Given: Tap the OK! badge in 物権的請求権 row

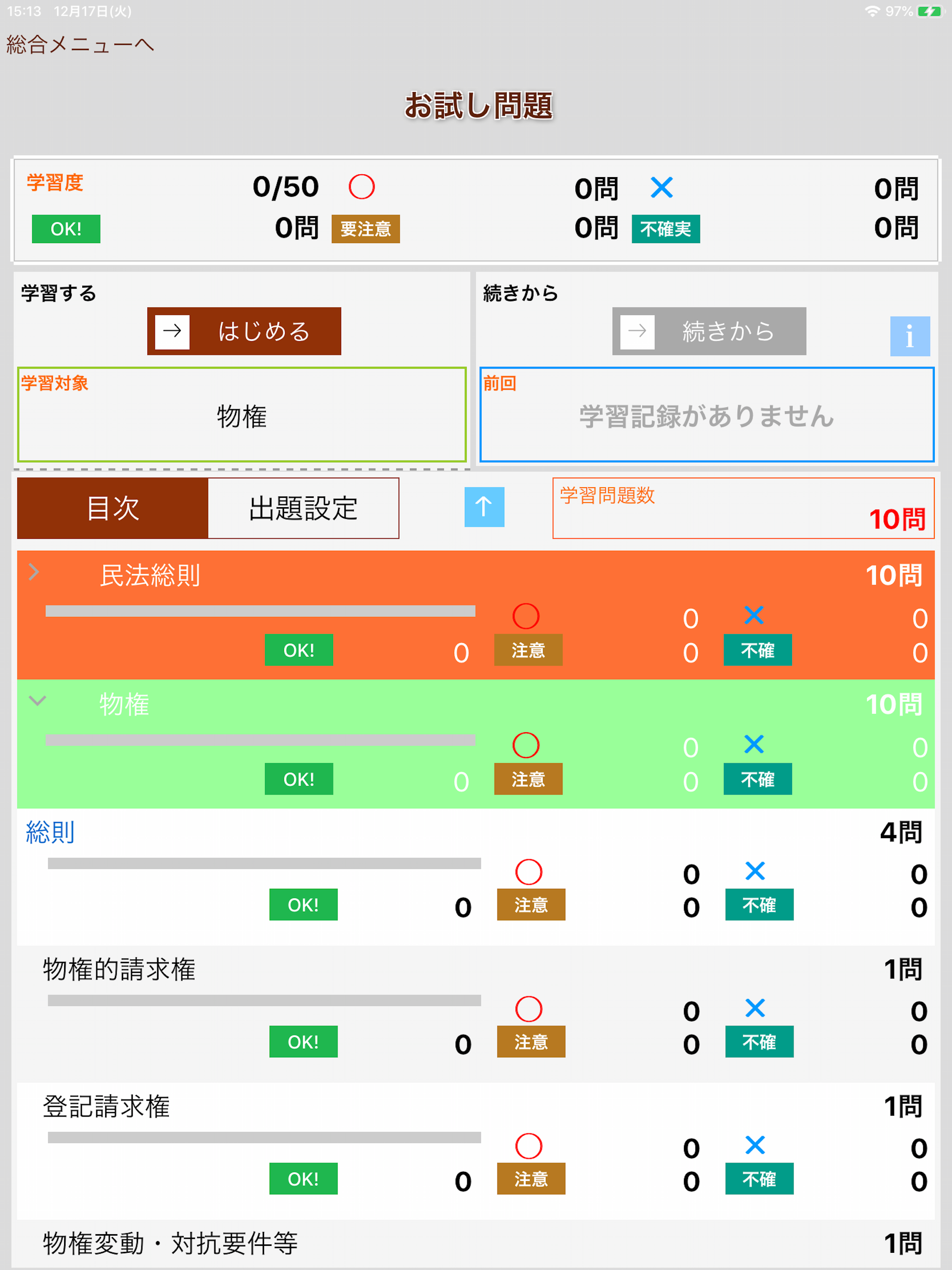Looking at the screenshot, I should (x=303, y=1041).
